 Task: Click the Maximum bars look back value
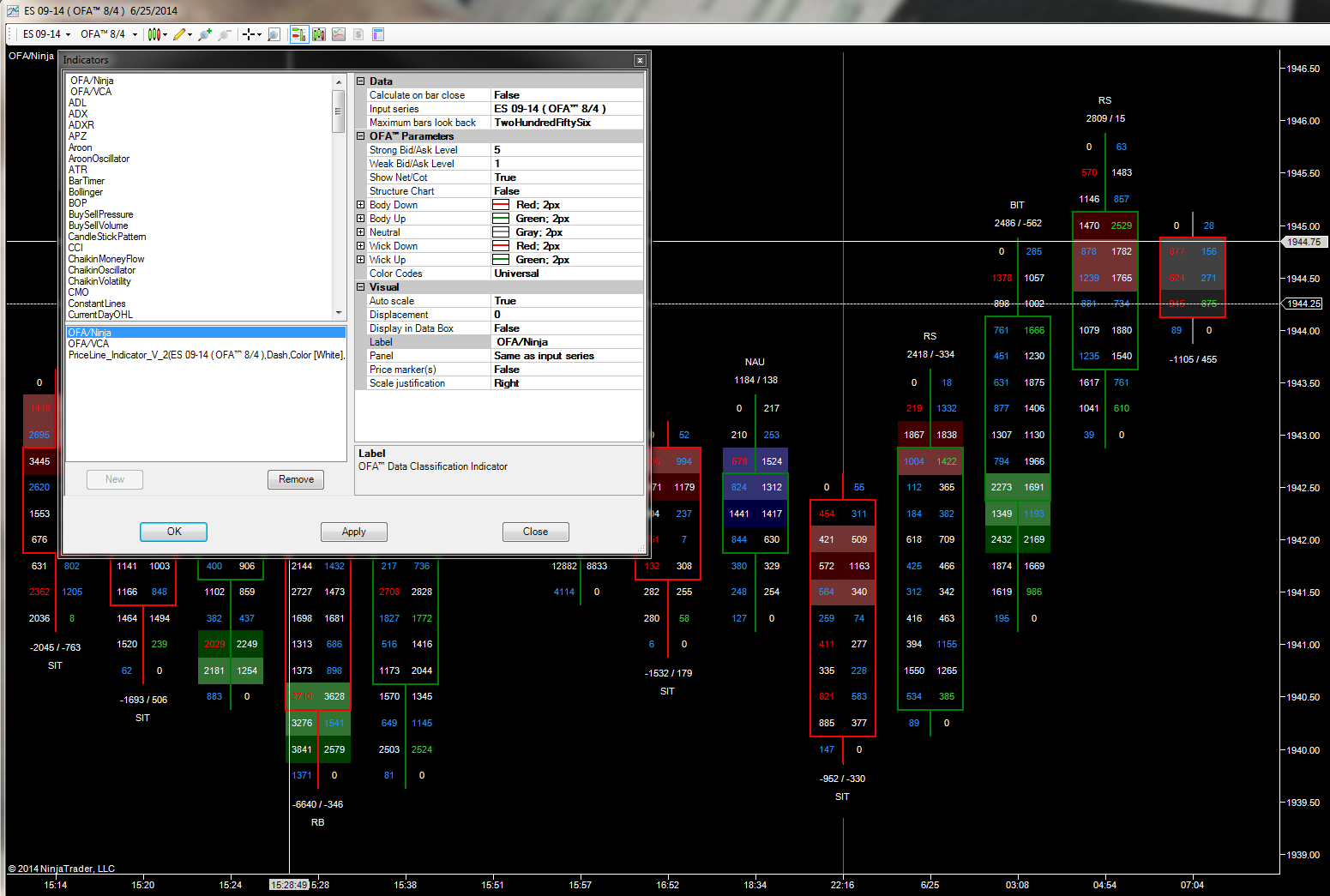point(567,123)
